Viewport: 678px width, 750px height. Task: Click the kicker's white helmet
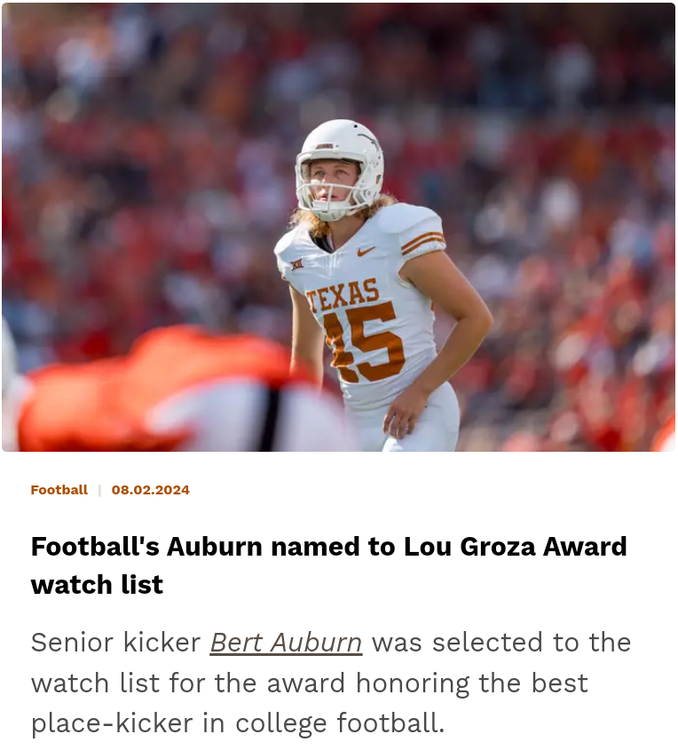tap(341, 145)
